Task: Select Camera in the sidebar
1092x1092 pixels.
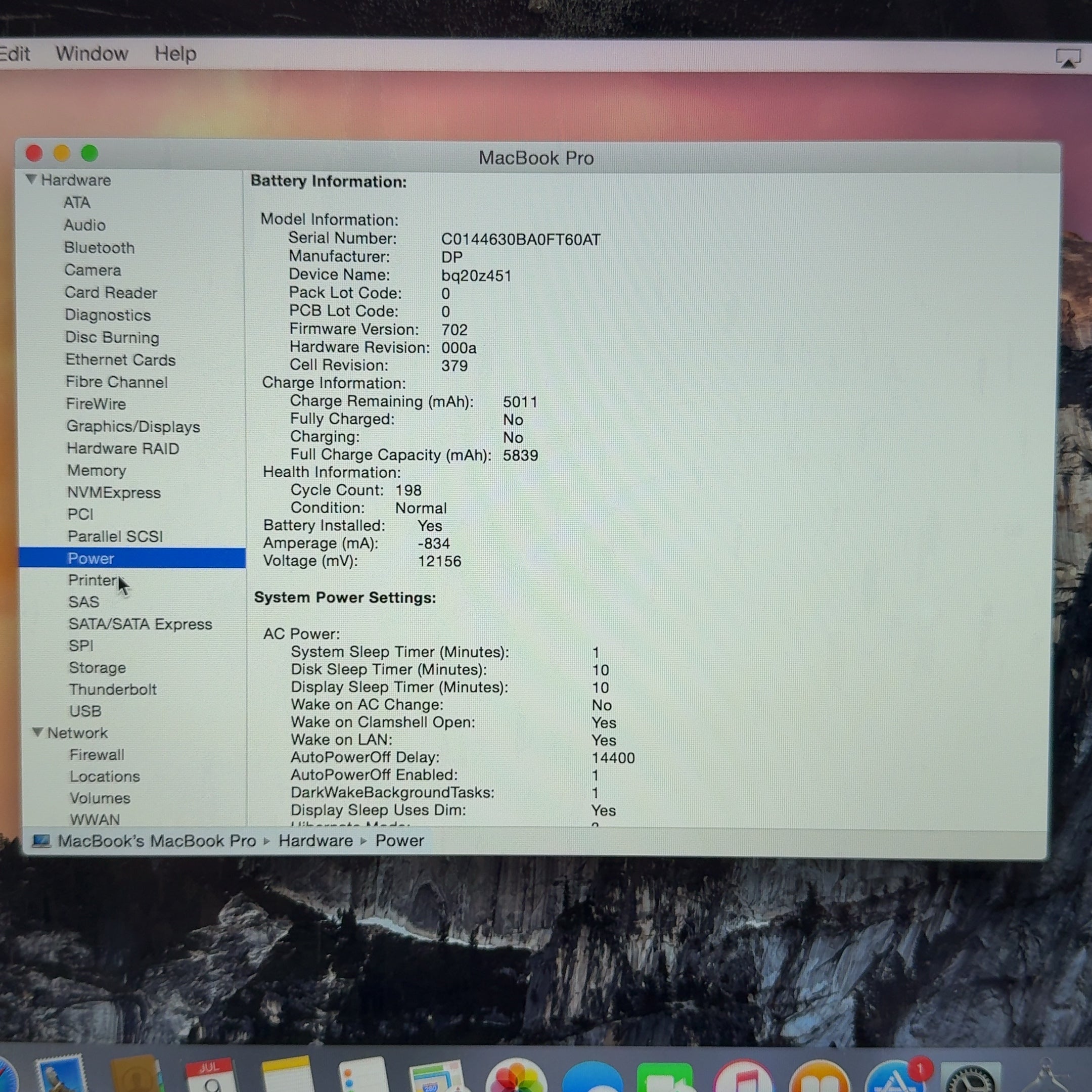Action: click(x=93, y=270)
